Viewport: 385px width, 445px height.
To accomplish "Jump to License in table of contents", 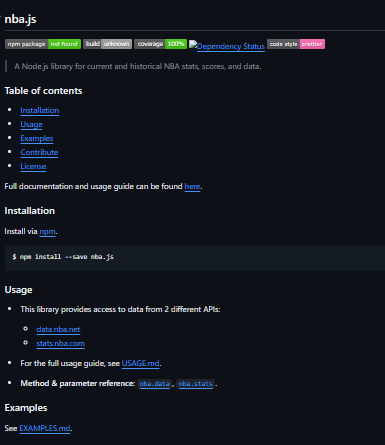I will 33,166.
